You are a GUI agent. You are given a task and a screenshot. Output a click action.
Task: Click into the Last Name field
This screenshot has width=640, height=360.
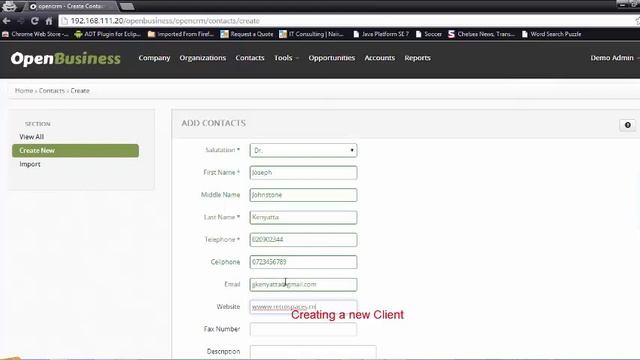tap(303, 218)
